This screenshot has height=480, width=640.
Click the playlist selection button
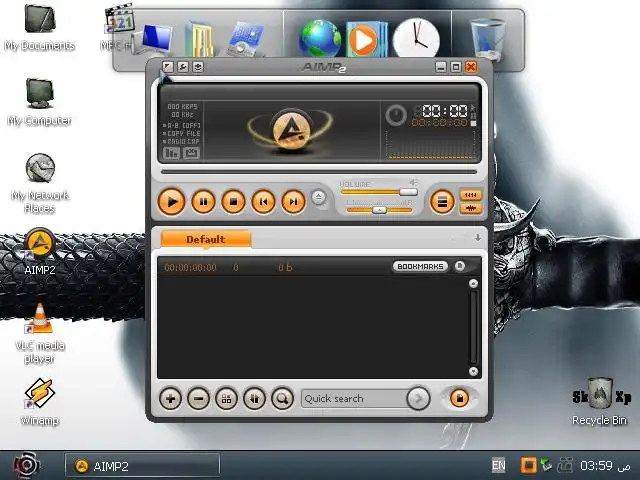pos(254,398)
